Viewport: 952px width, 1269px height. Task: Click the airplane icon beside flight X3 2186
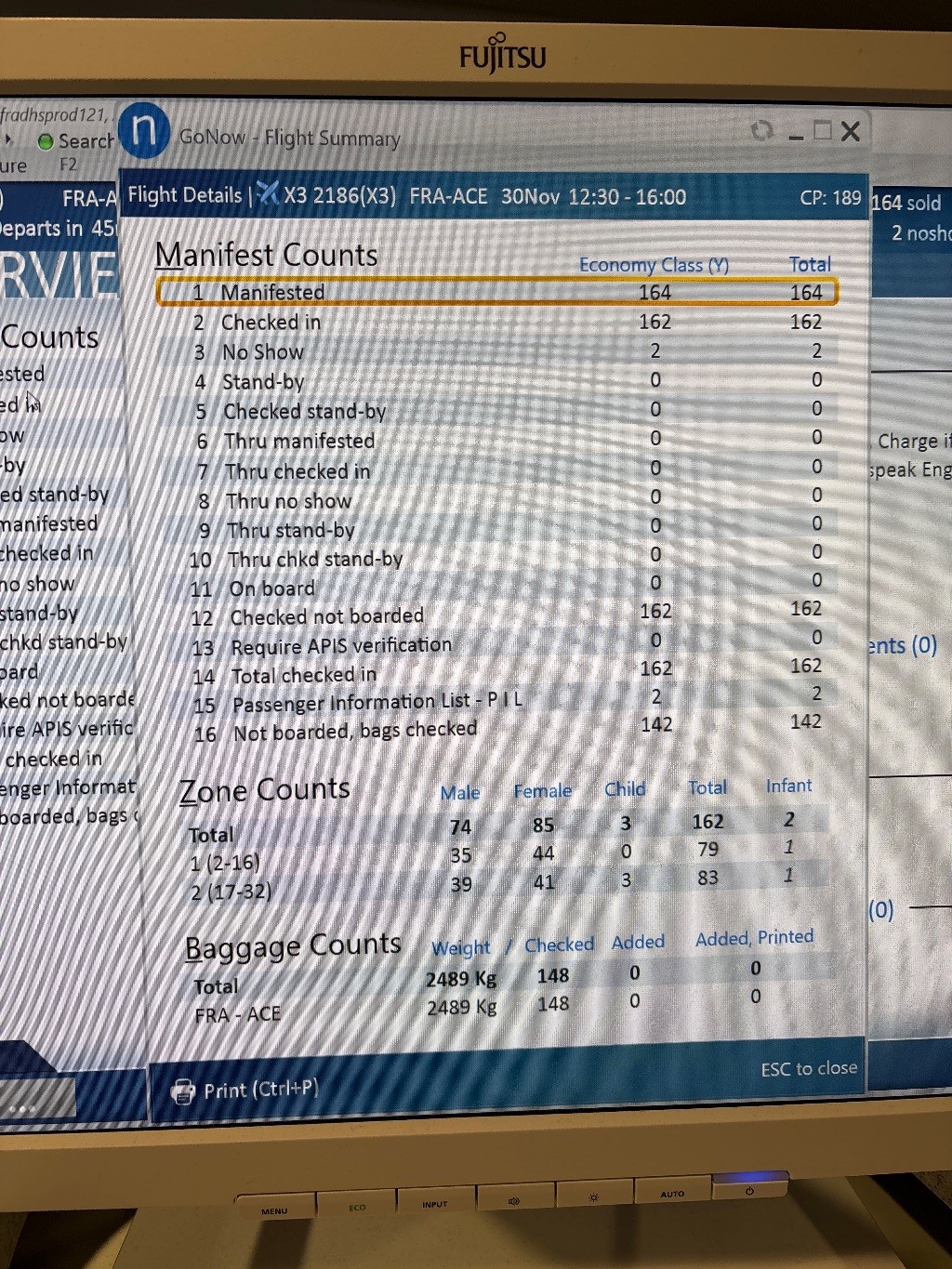point(268,193)
